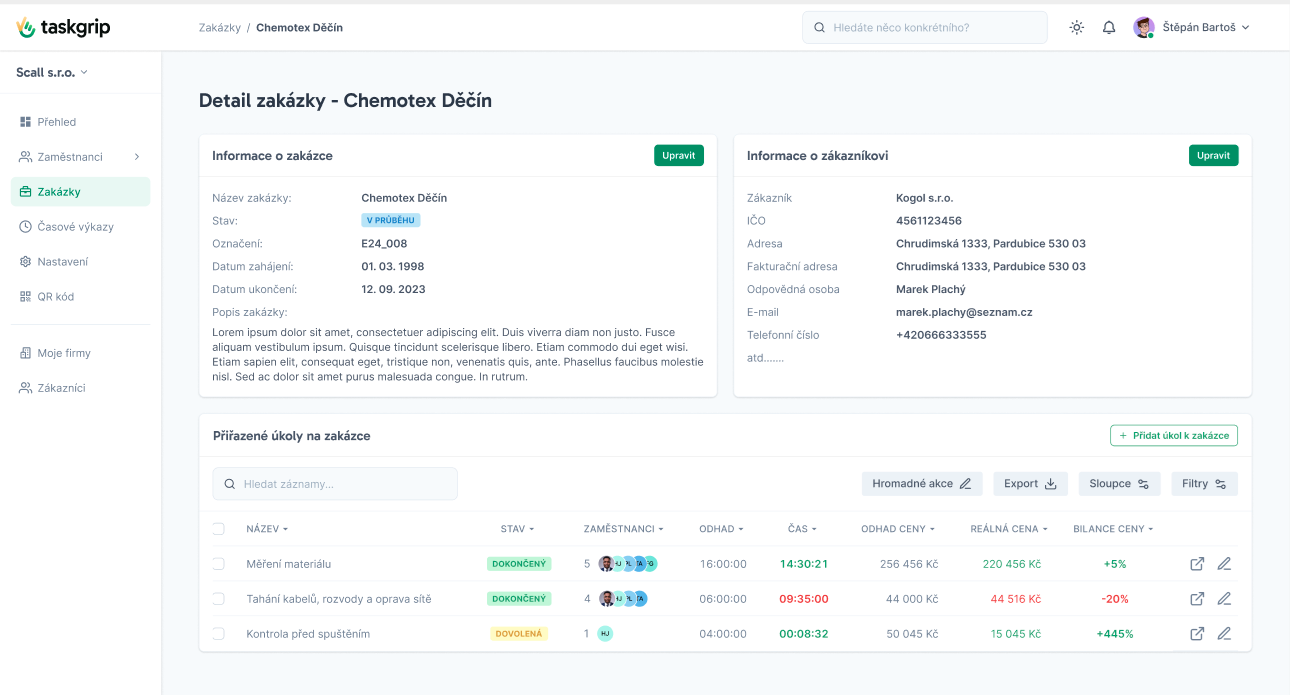
Task: Open Měření materiálu task in new window
Action: click(1197, 564)
